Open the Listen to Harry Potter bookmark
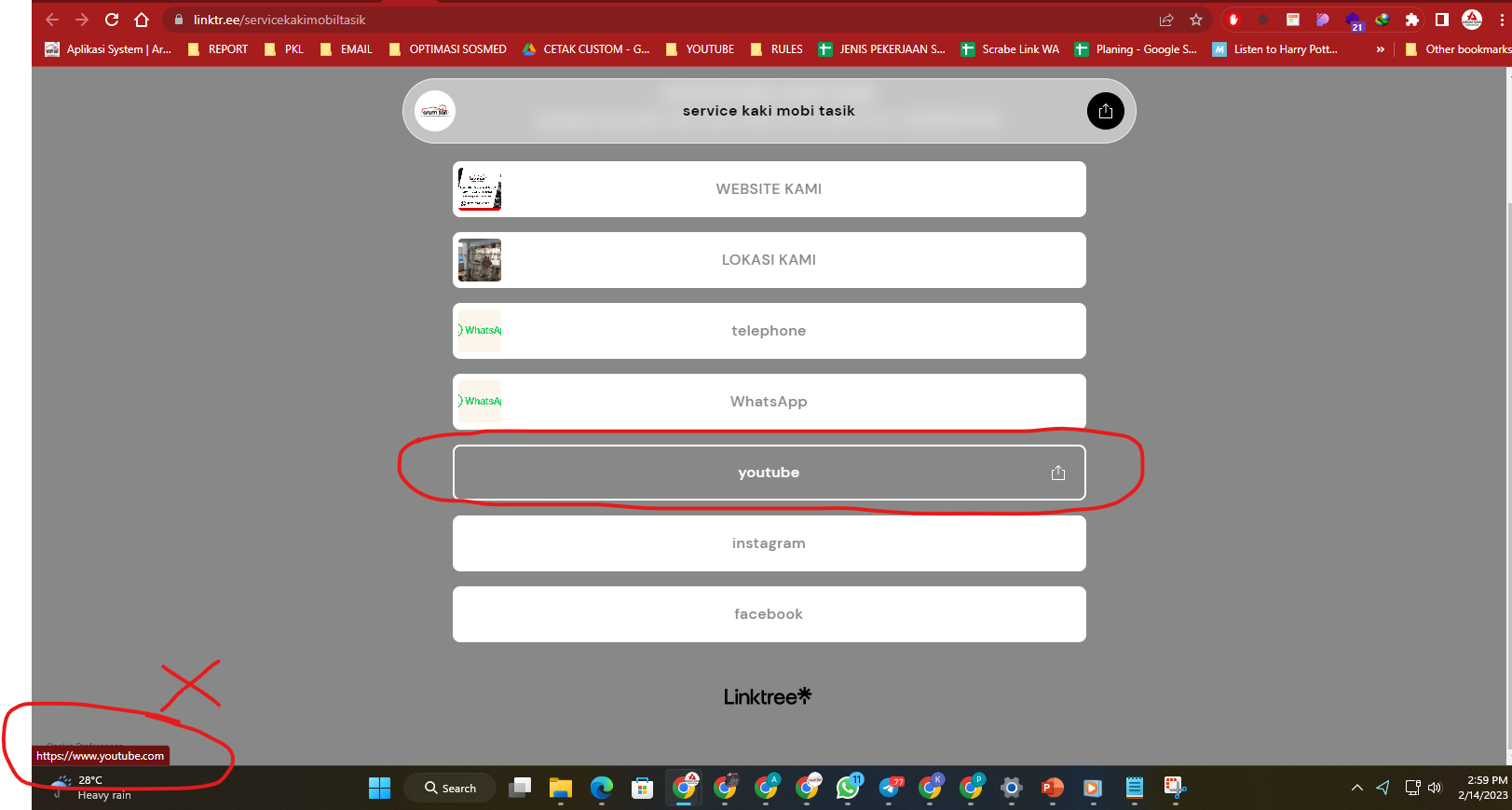 1275,49
